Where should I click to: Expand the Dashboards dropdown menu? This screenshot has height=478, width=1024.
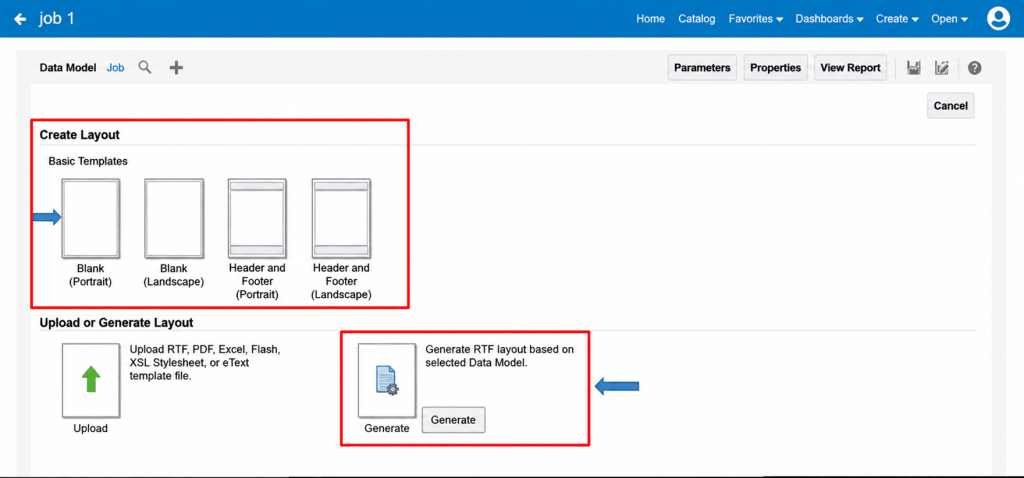(x=829, y=19)
